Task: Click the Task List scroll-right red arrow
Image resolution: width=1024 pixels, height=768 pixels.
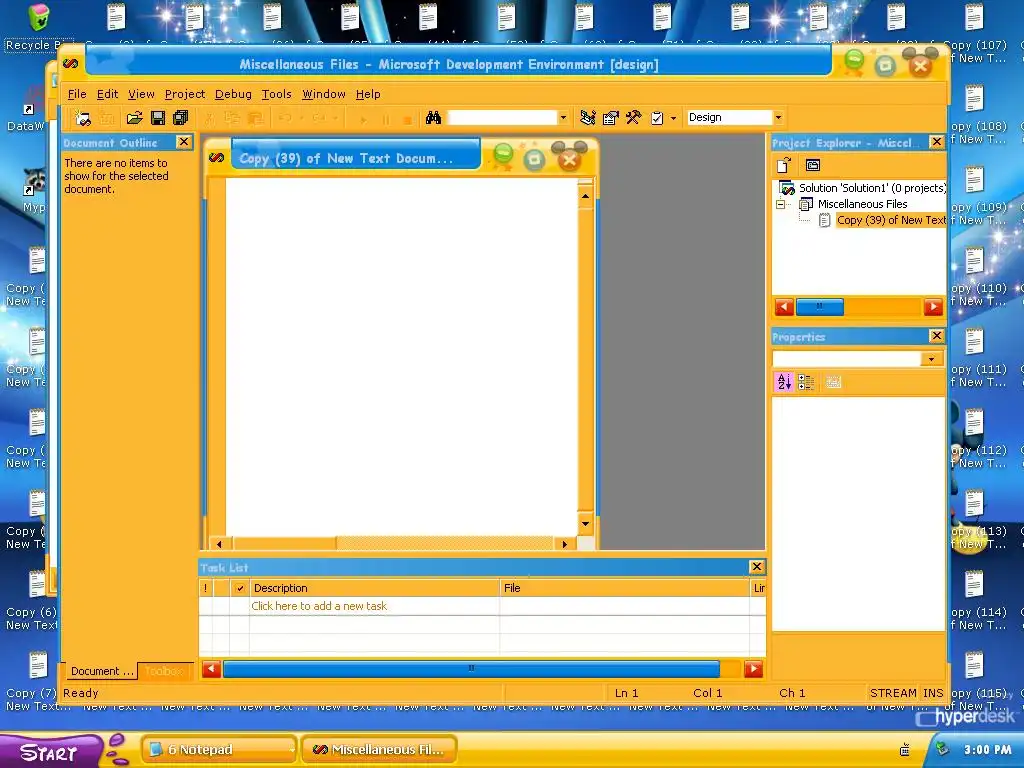Action: [753, 669]
